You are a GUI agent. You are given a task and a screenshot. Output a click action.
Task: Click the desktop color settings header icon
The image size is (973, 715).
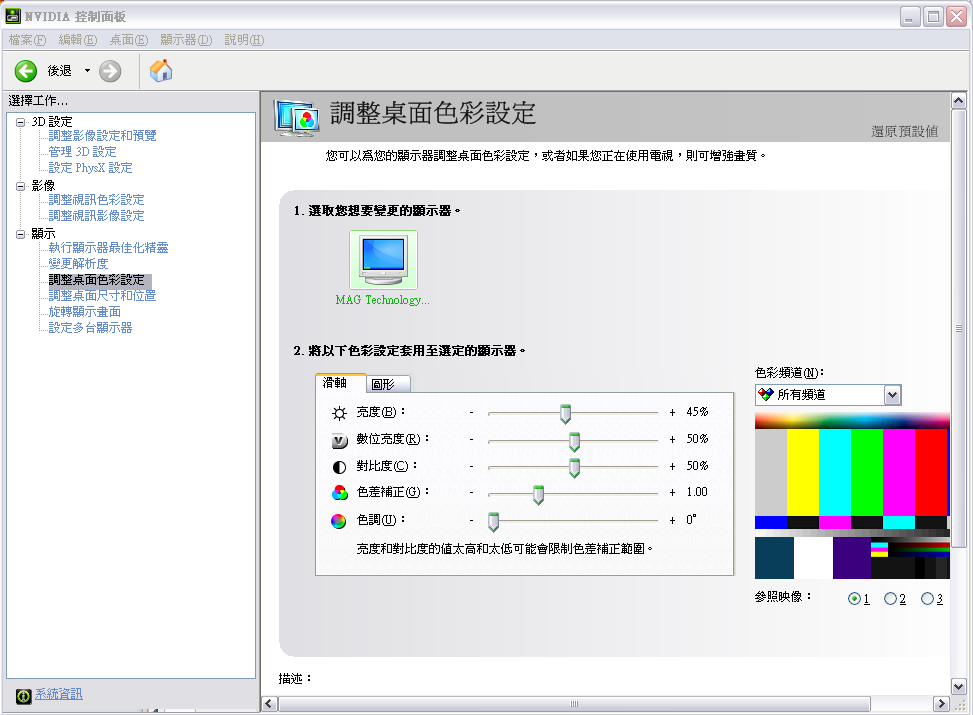[x=297, y=117]
